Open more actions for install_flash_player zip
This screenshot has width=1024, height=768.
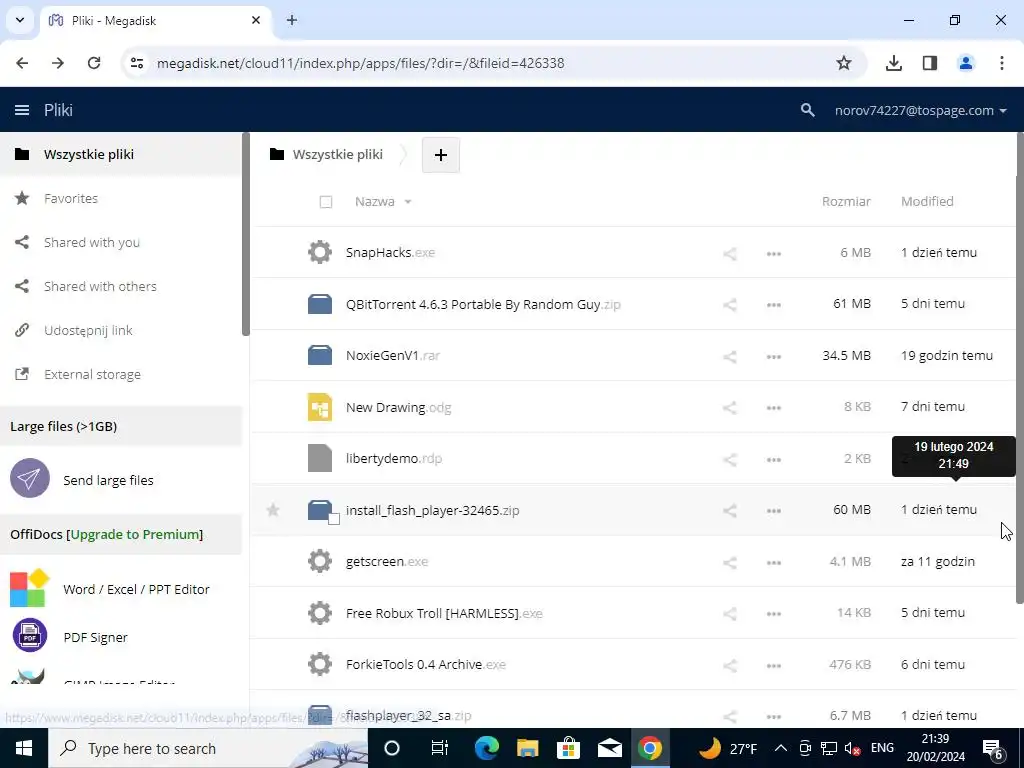pos(774,511)
